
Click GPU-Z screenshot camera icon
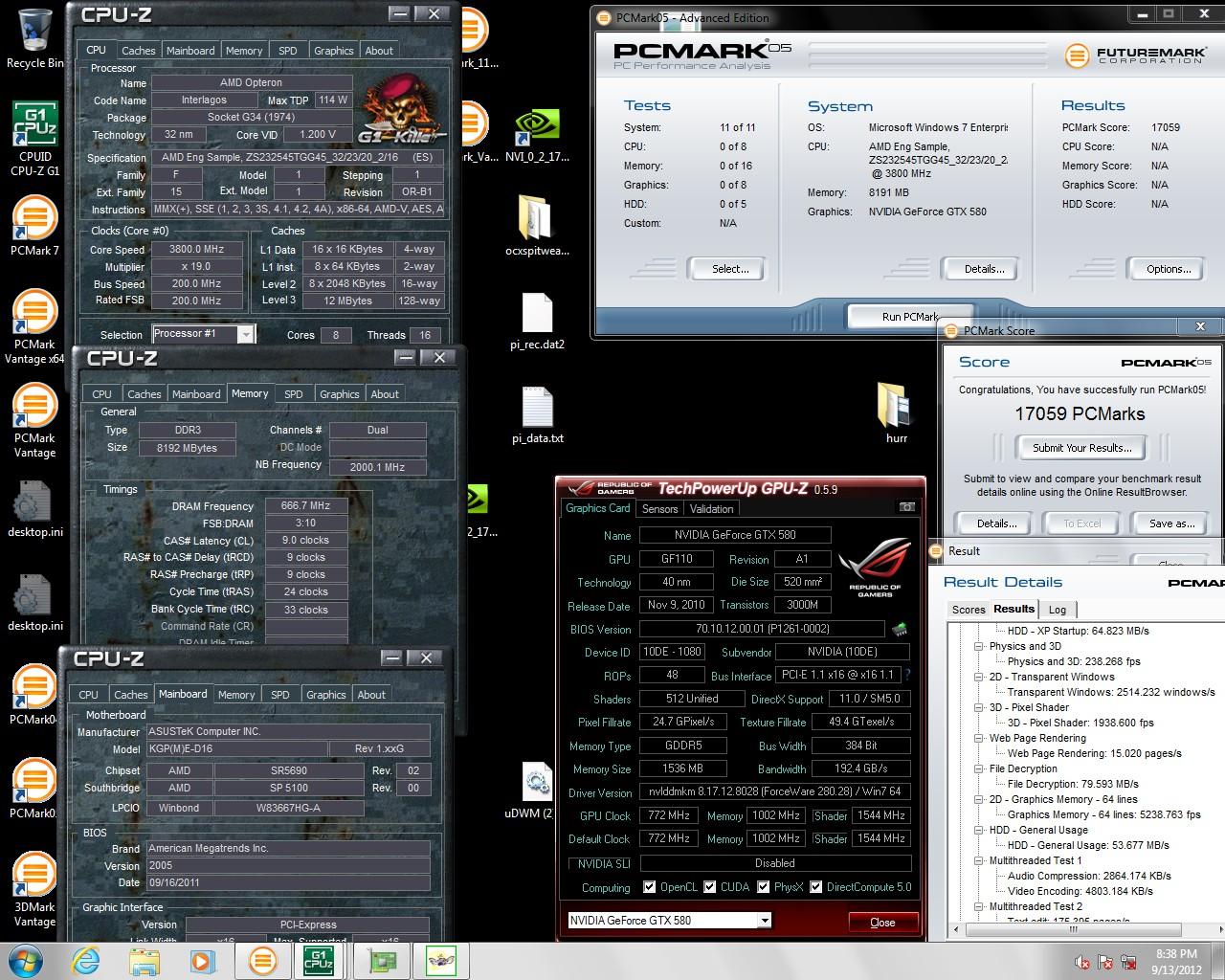906,507
